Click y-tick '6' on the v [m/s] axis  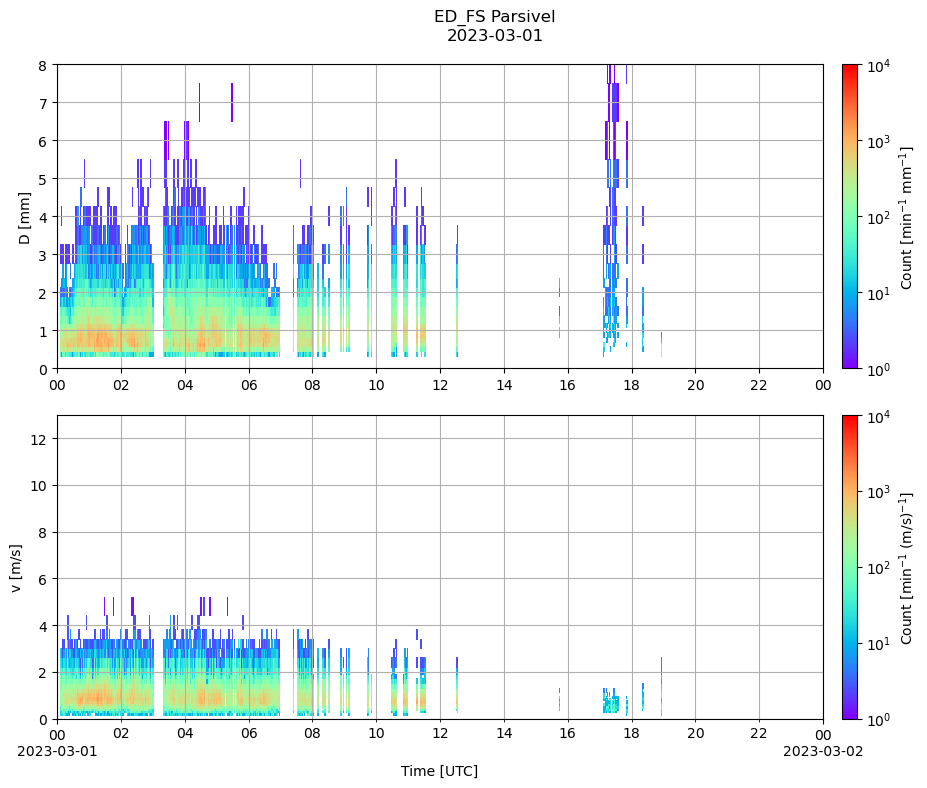43,579
